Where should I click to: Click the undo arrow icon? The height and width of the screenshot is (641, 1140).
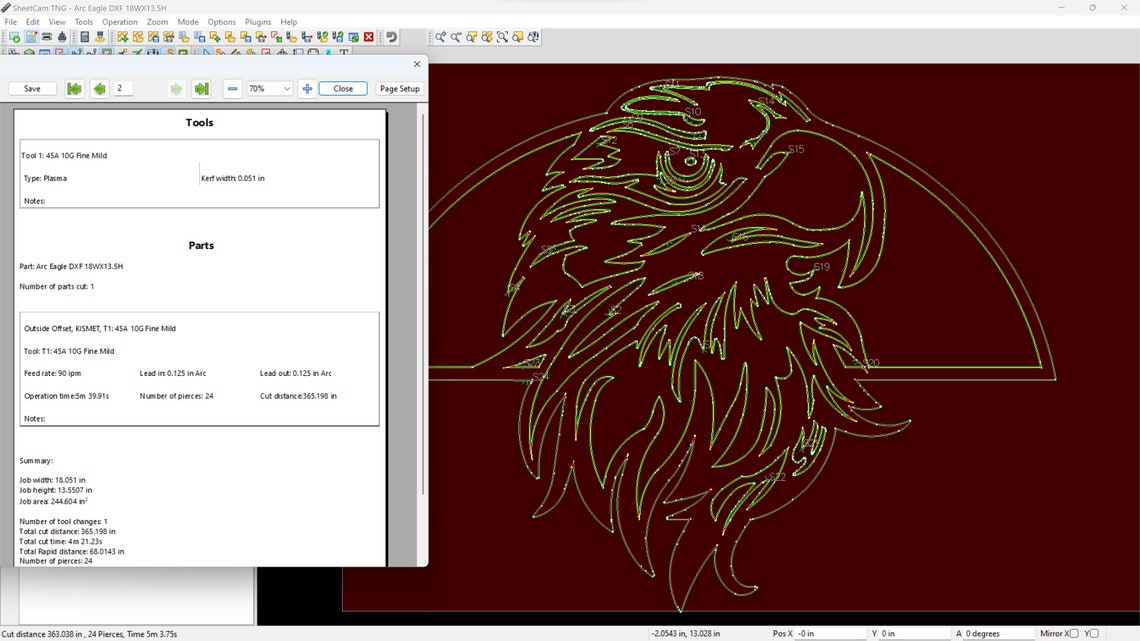(394, 36)
